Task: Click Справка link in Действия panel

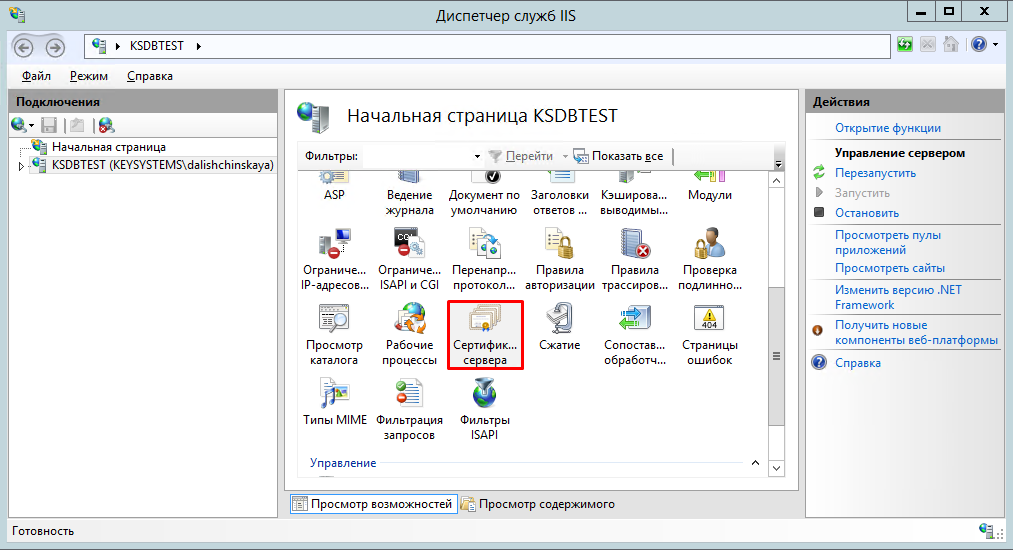Action: tap(857, 363)
